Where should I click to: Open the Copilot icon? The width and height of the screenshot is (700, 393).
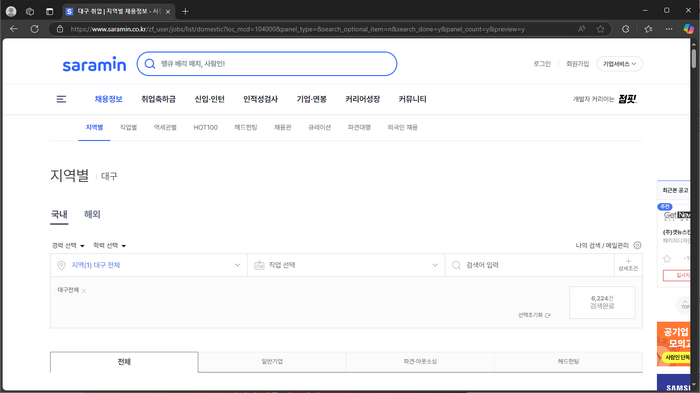(688, 29)
